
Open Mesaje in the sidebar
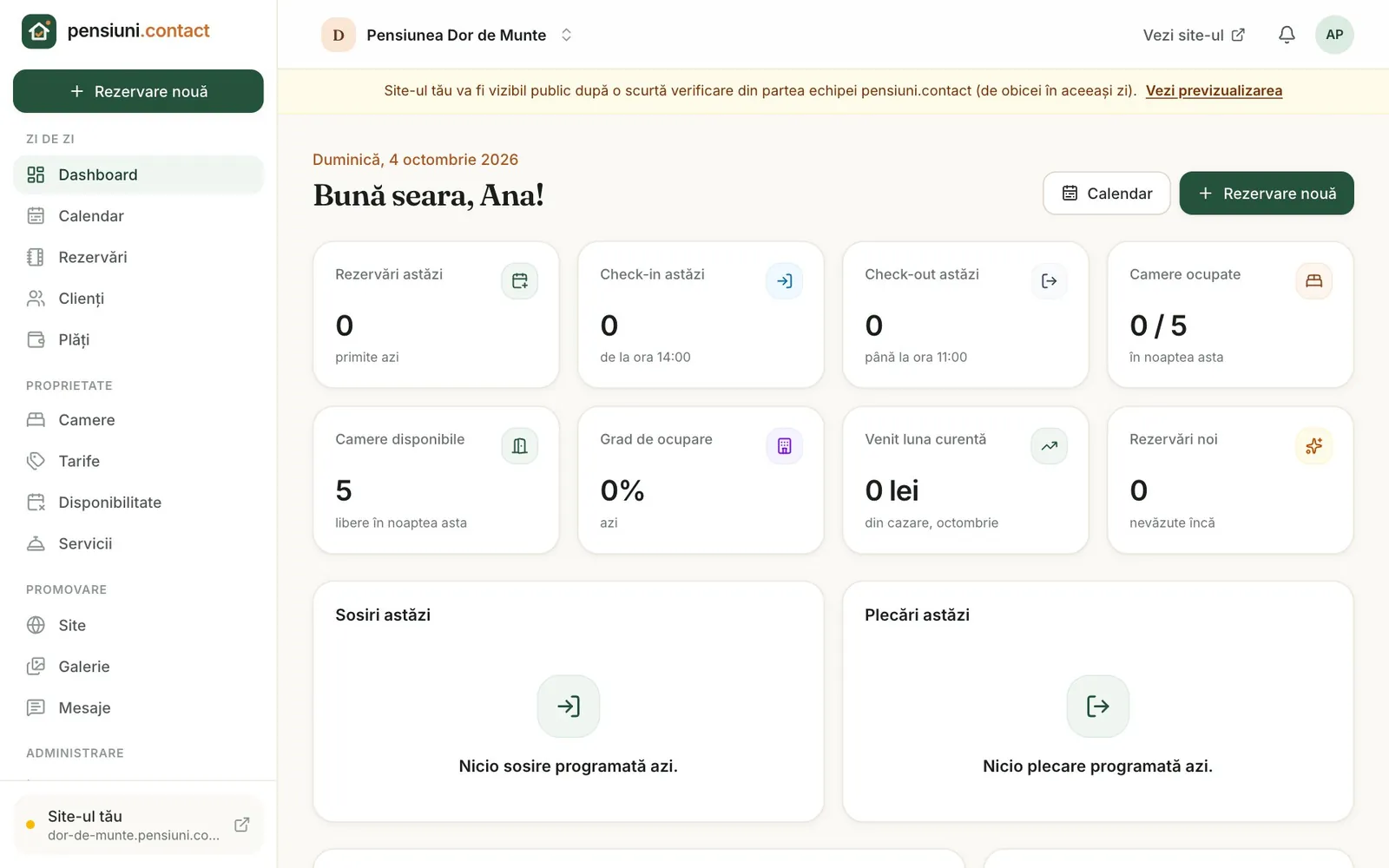(138, 707)
